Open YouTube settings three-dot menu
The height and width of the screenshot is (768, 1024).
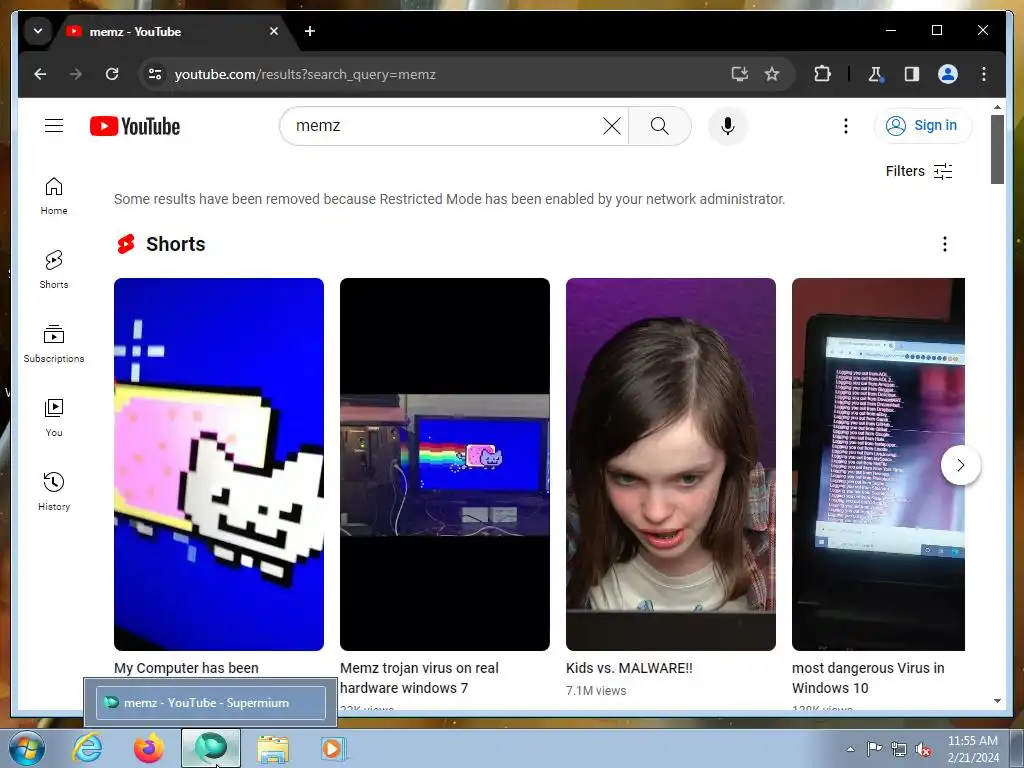pos(846,125)
